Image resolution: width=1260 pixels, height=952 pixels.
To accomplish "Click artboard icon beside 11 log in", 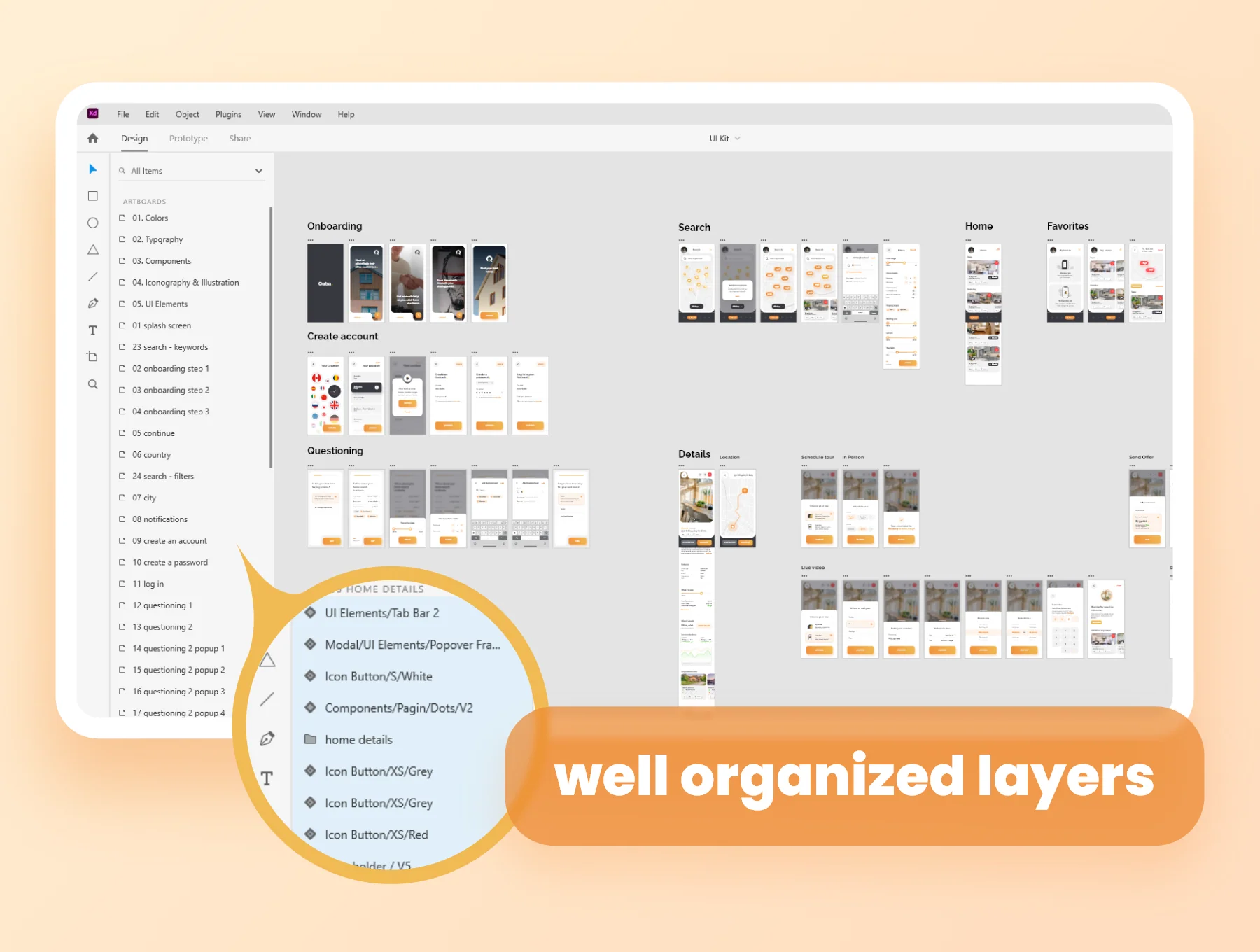I will (122, 584).
